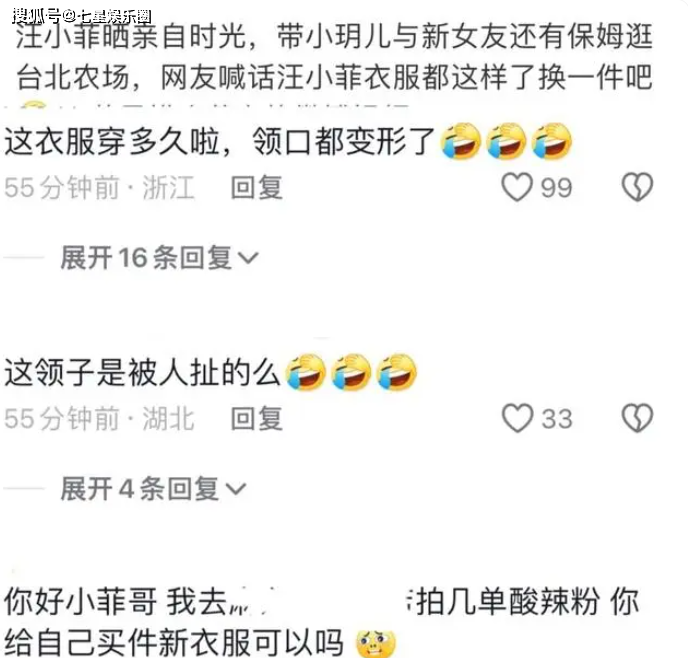Dislike the Hubei comment using broken heart
This screenshot has width=688, height=658.
coord(638,418)
